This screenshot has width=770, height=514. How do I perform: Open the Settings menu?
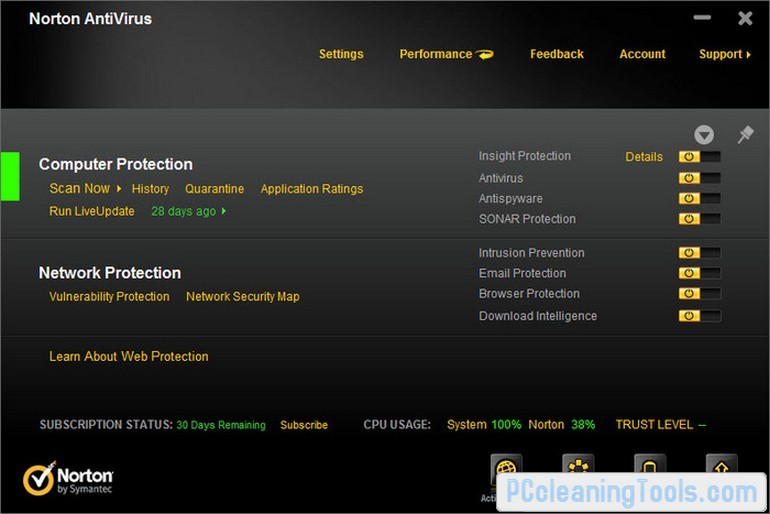click(x=341, y=54)
